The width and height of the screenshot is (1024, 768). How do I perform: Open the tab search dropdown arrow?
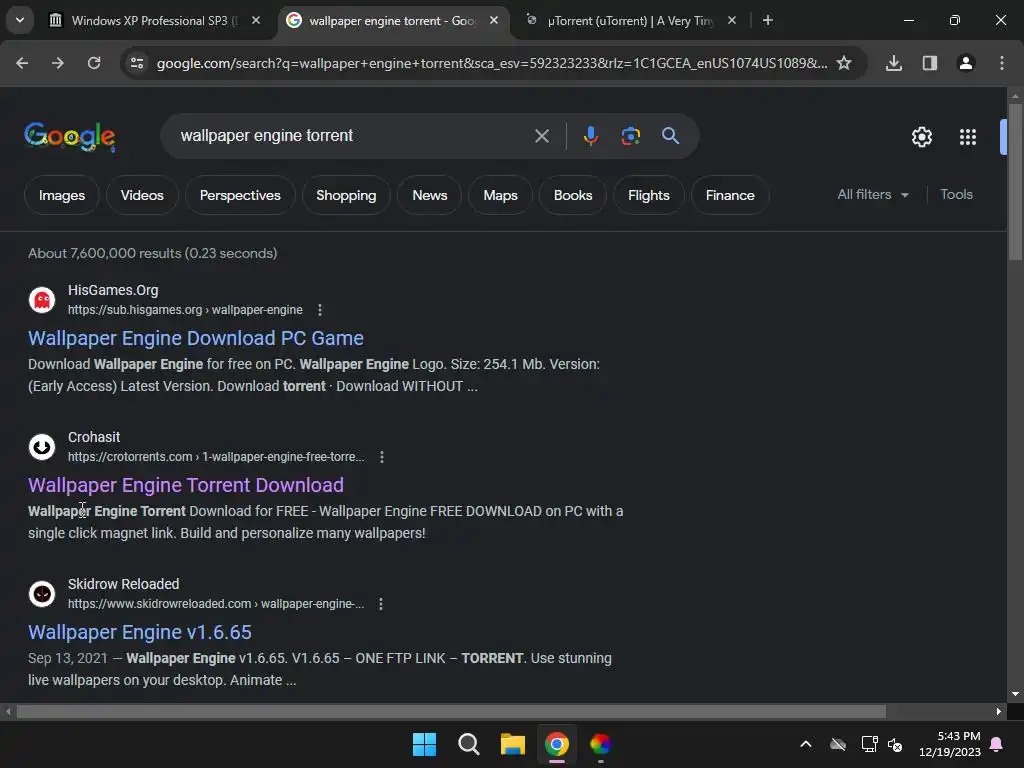(x=20, y=20)
